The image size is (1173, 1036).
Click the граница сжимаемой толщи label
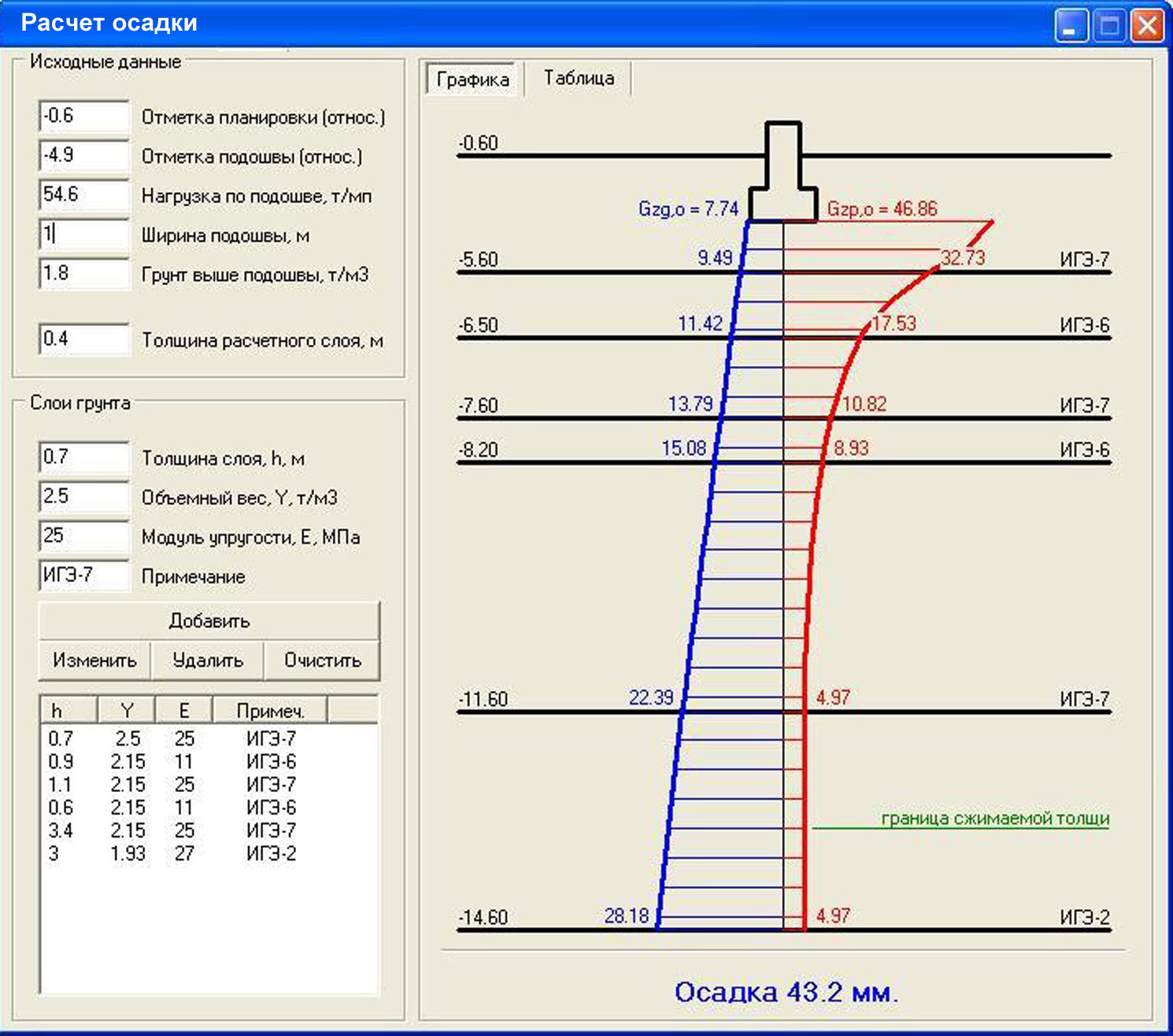click(995, 819)
